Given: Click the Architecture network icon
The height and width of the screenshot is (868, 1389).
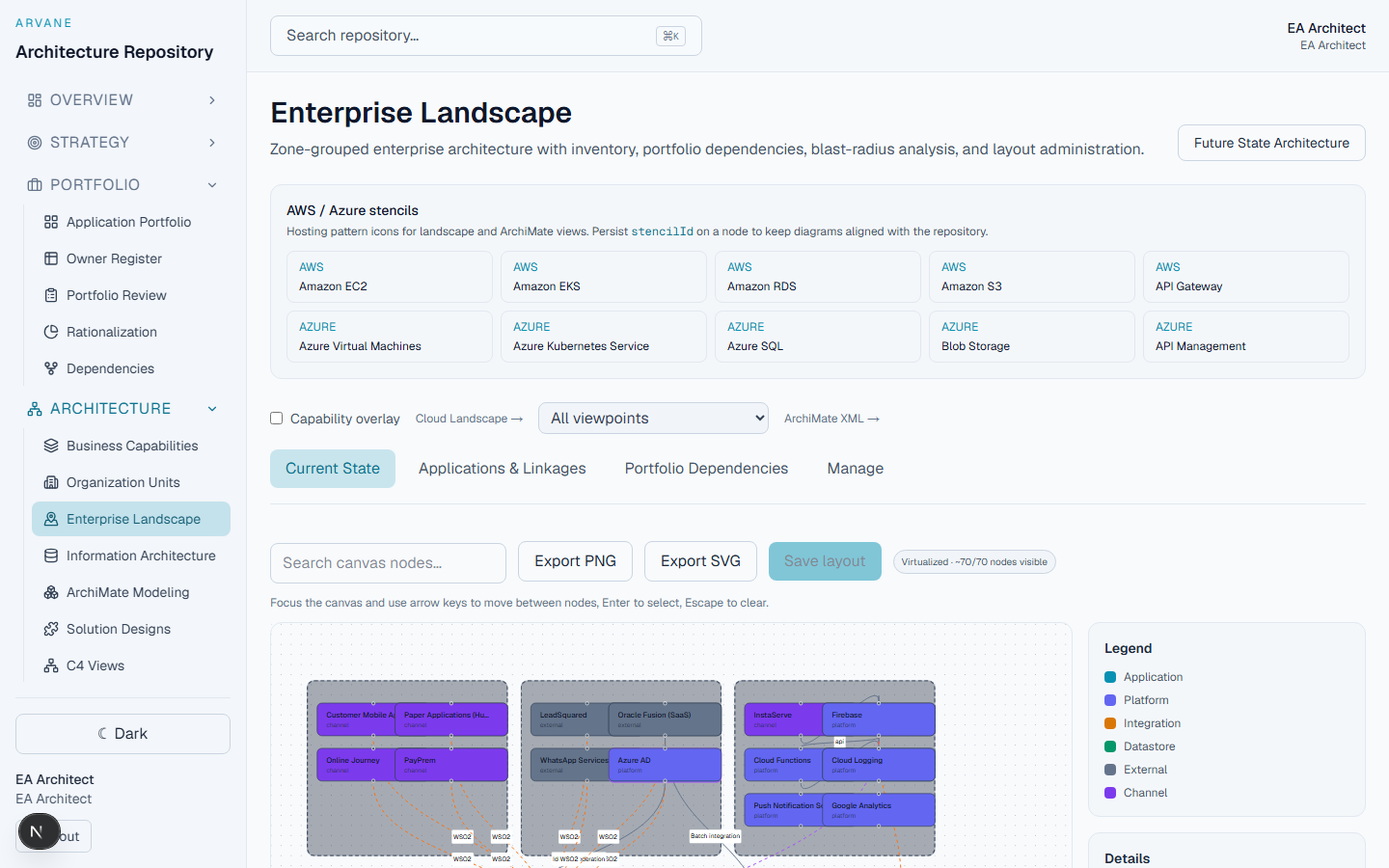Looking at the screenshot, I should point(35,409).
